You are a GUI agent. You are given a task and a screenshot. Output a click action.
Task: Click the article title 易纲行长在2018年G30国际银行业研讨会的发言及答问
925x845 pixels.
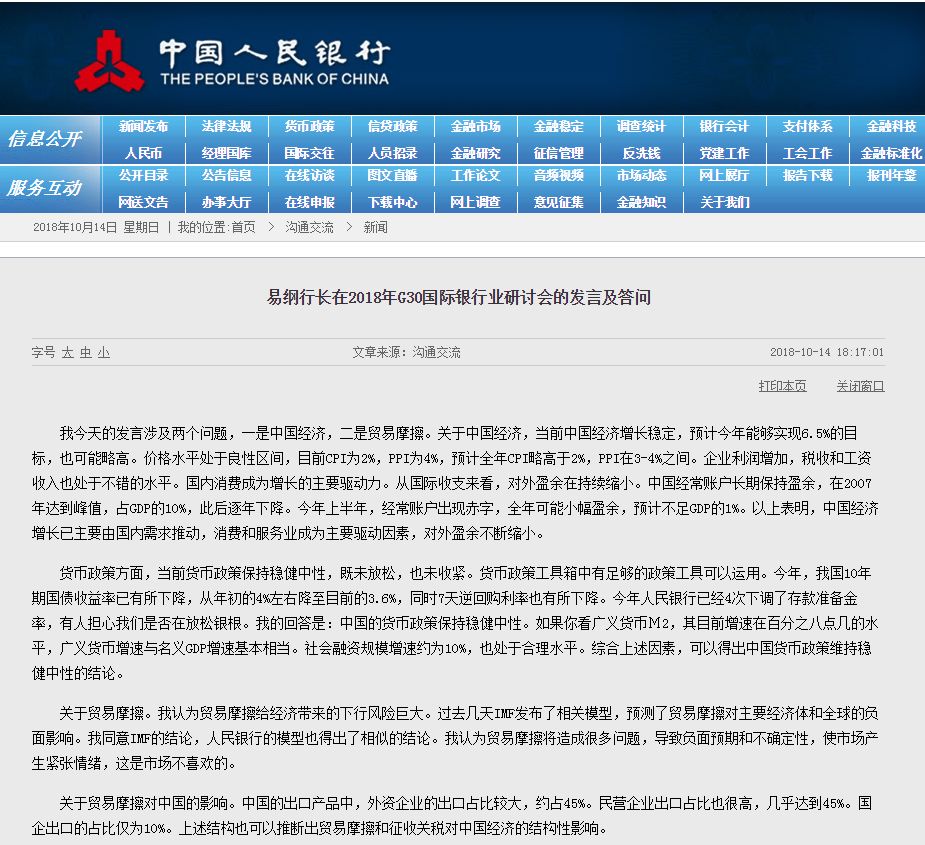[459, 297]
